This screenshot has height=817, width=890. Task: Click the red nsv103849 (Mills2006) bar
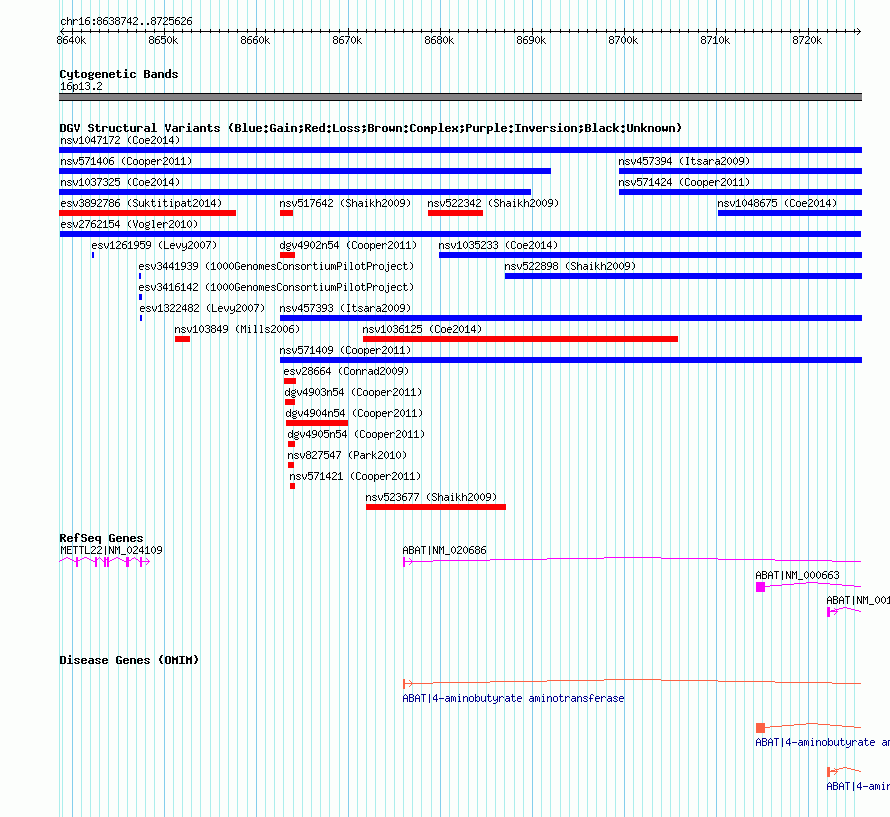pos(182,339)
